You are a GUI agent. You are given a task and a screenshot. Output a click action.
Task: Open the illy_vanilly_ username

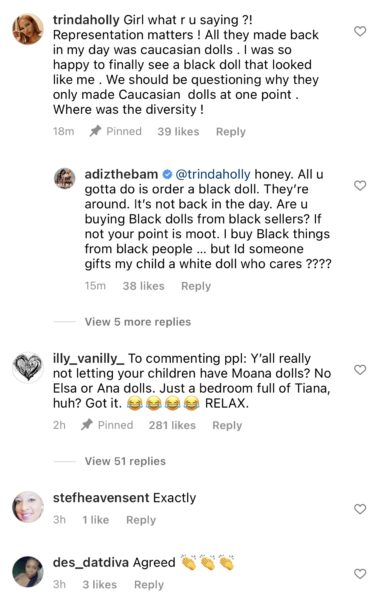88,359
